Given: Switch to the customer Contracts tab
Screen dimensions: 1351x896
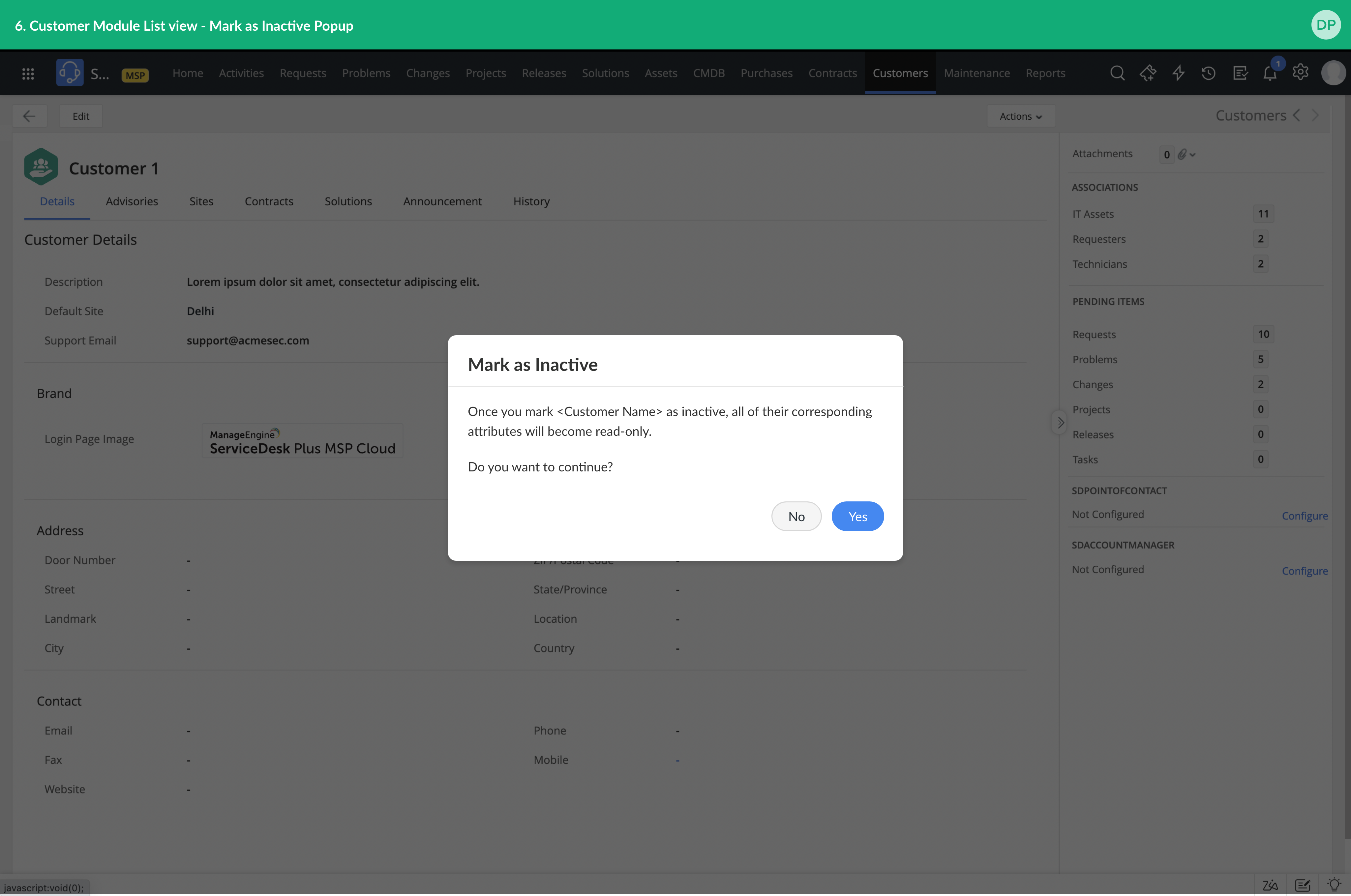Looking at the screenshot, I should [x=269, y=201].
